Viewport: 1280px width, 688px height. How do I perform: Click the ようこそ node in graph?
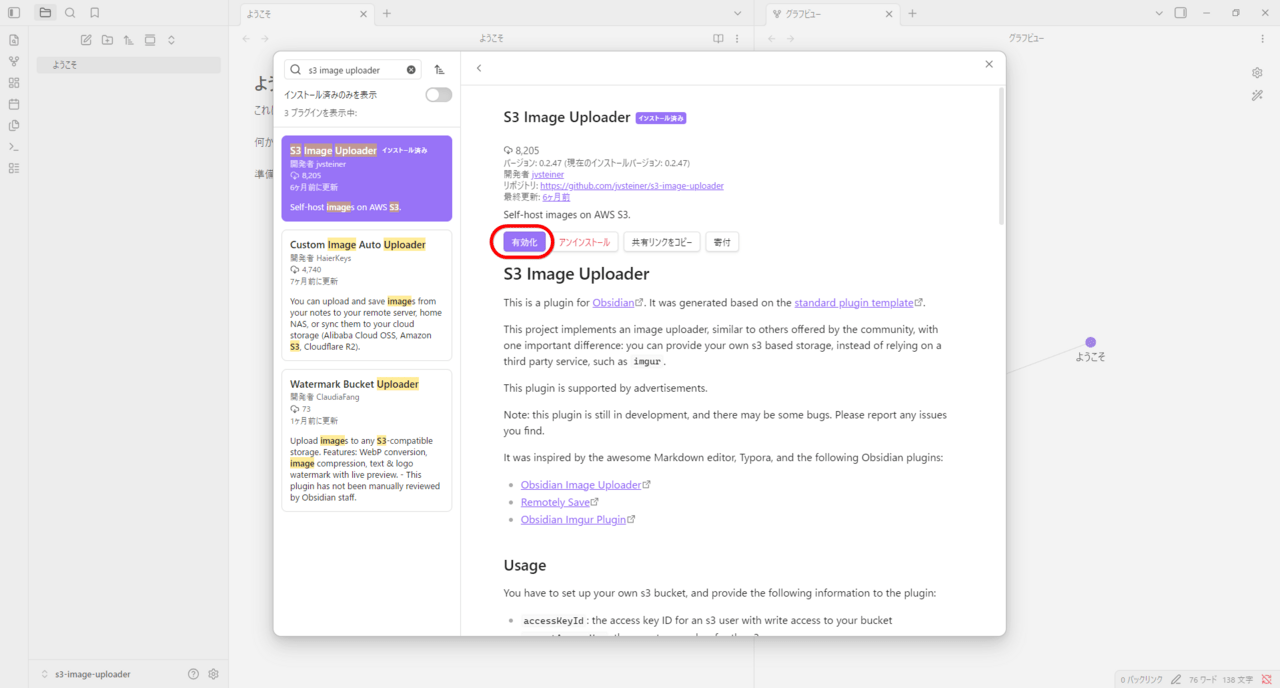pos(1090,342)
